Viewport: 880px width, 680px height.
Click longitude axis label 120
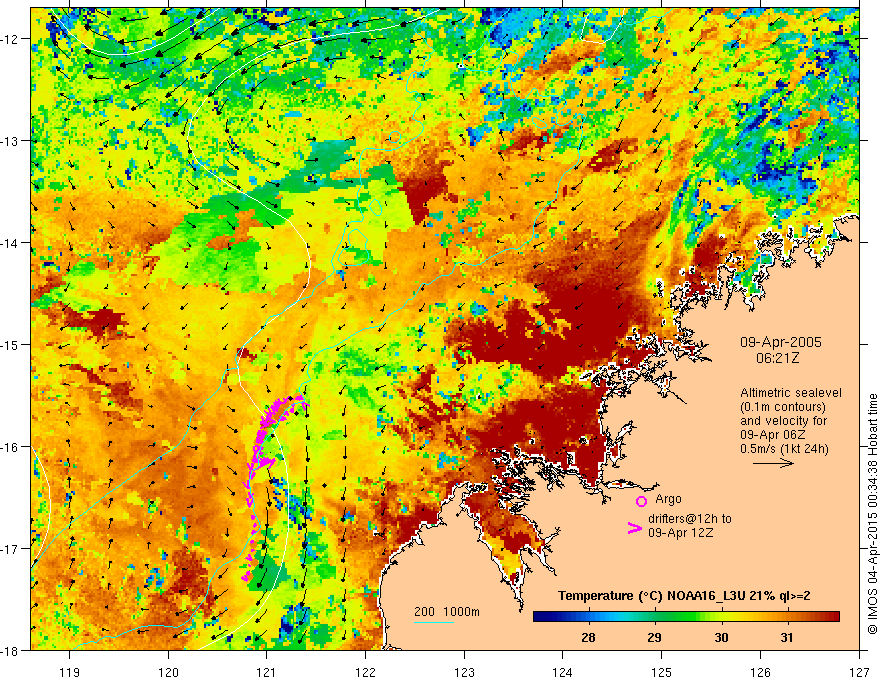[x=168, y=672]
